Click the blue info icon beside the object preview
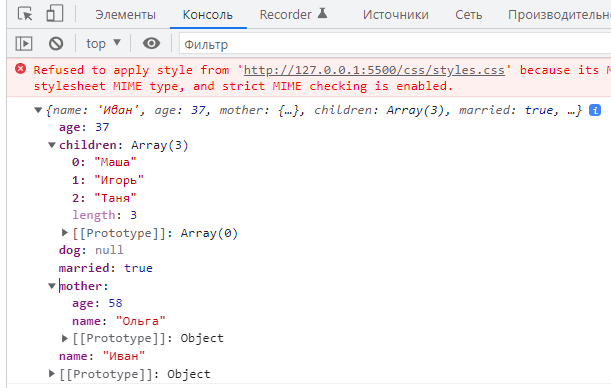611x388 pixels. coord(595,110)
